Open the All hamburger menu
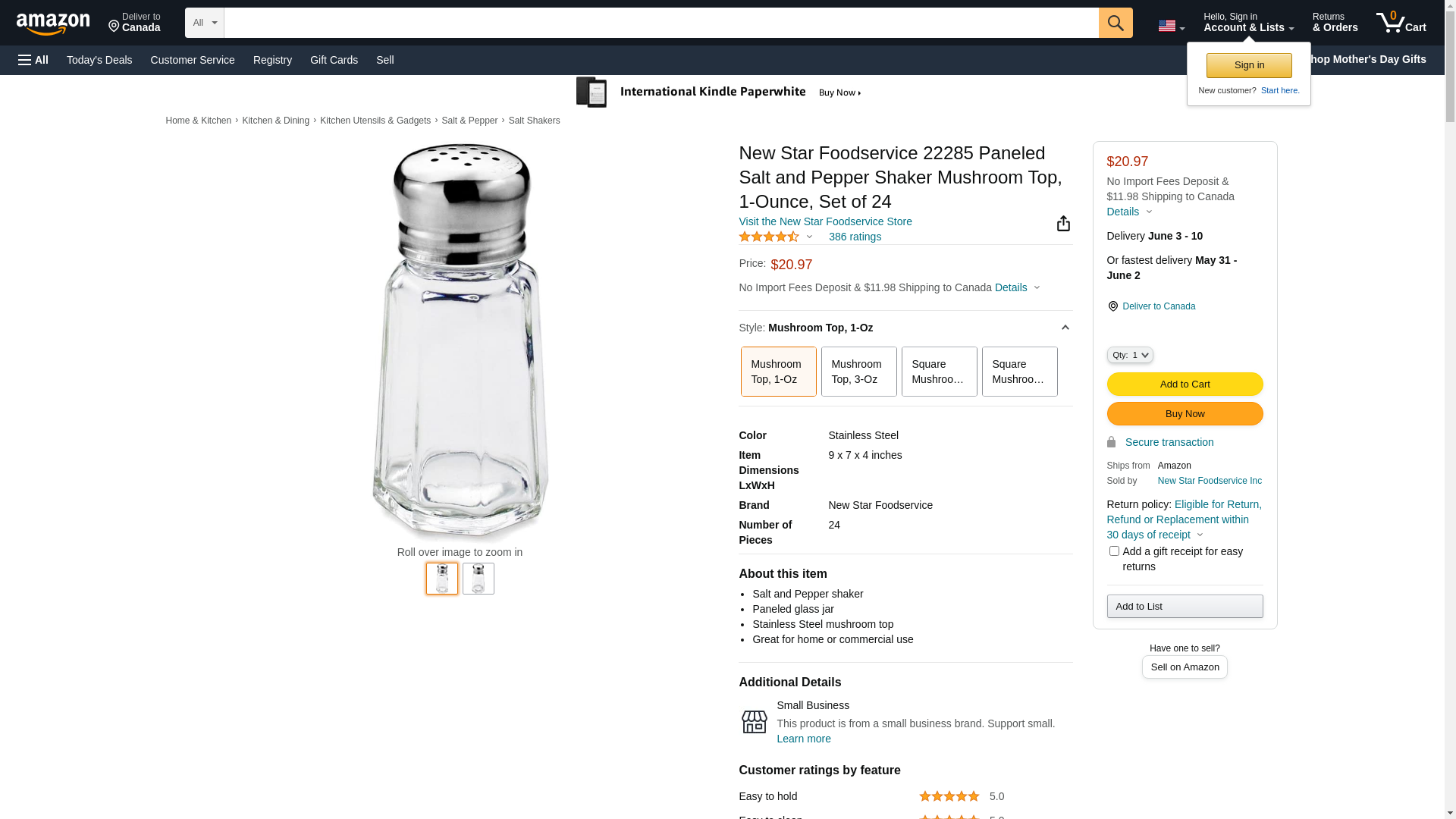The image size is (1456, 819). (x=33, y=60)
